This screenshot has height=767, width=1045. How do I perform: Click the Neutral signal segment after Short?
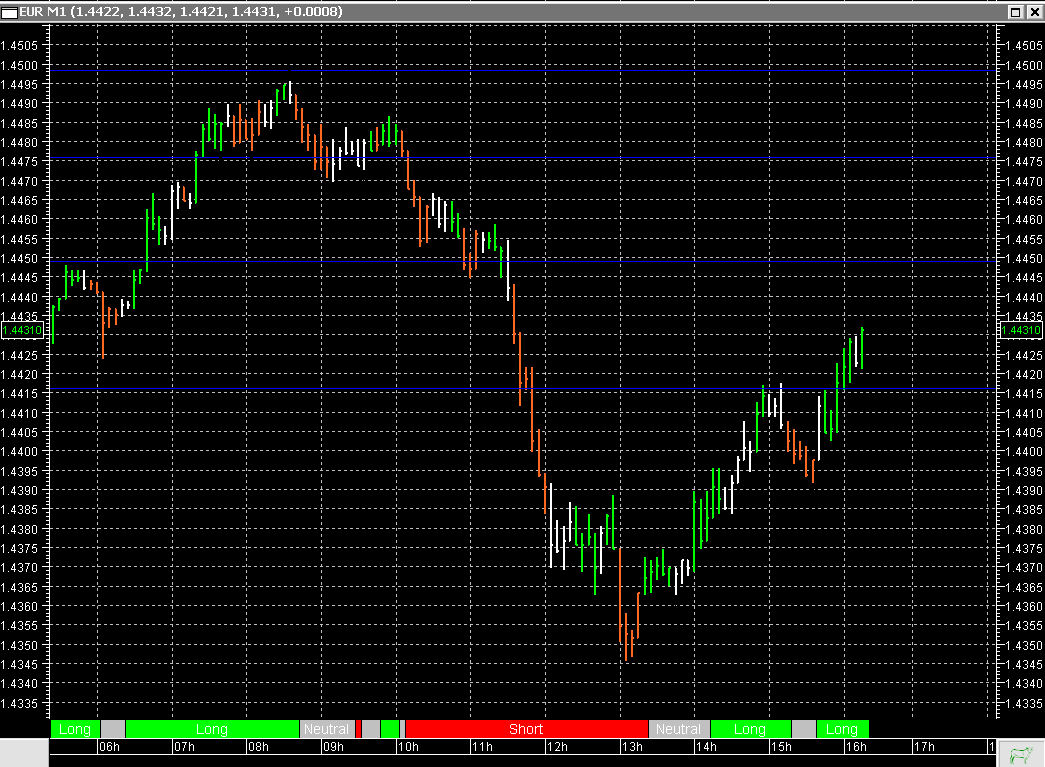(679, 729)
